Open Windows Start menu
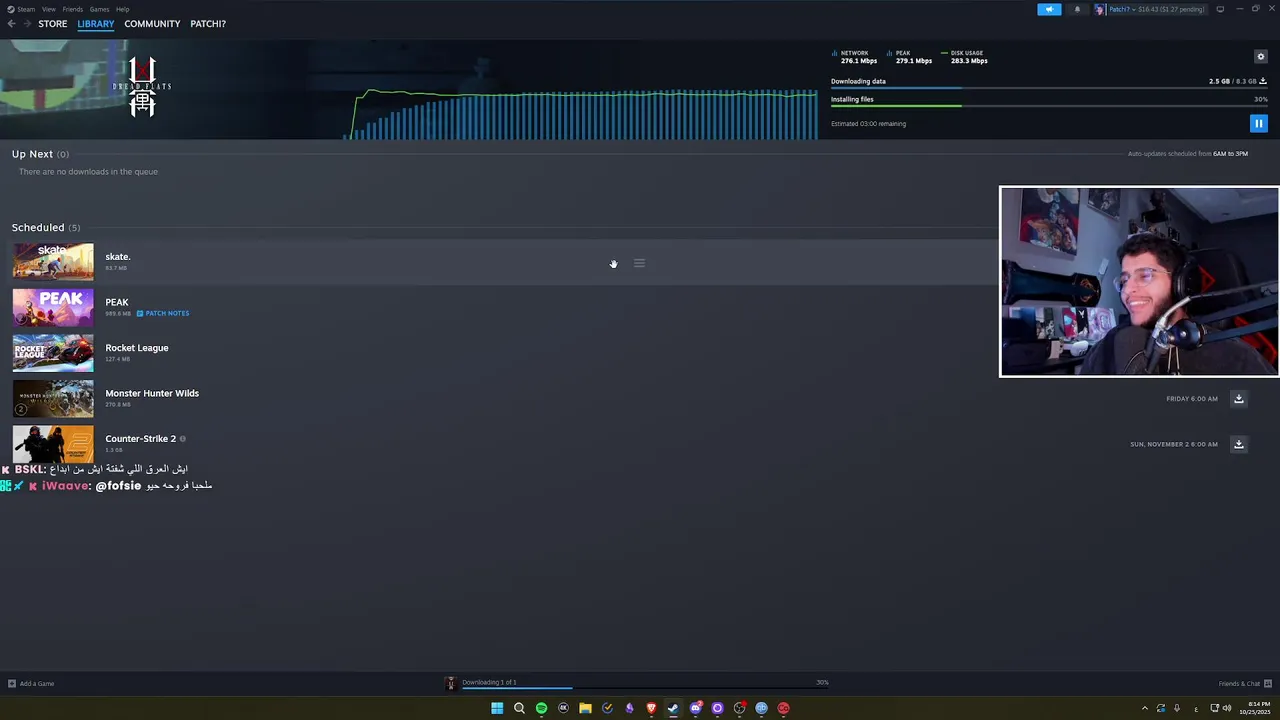The height and width of the screenshot is (720, 1280). [x=497, y=708]
